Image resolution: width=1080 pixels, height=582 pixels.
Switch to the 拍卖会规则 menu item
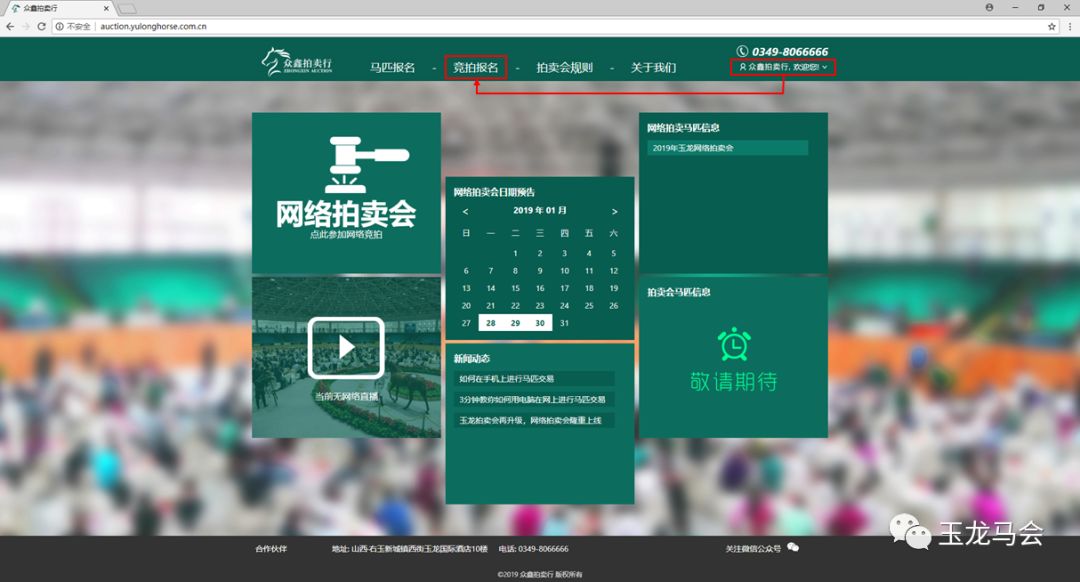click(567, 67)
